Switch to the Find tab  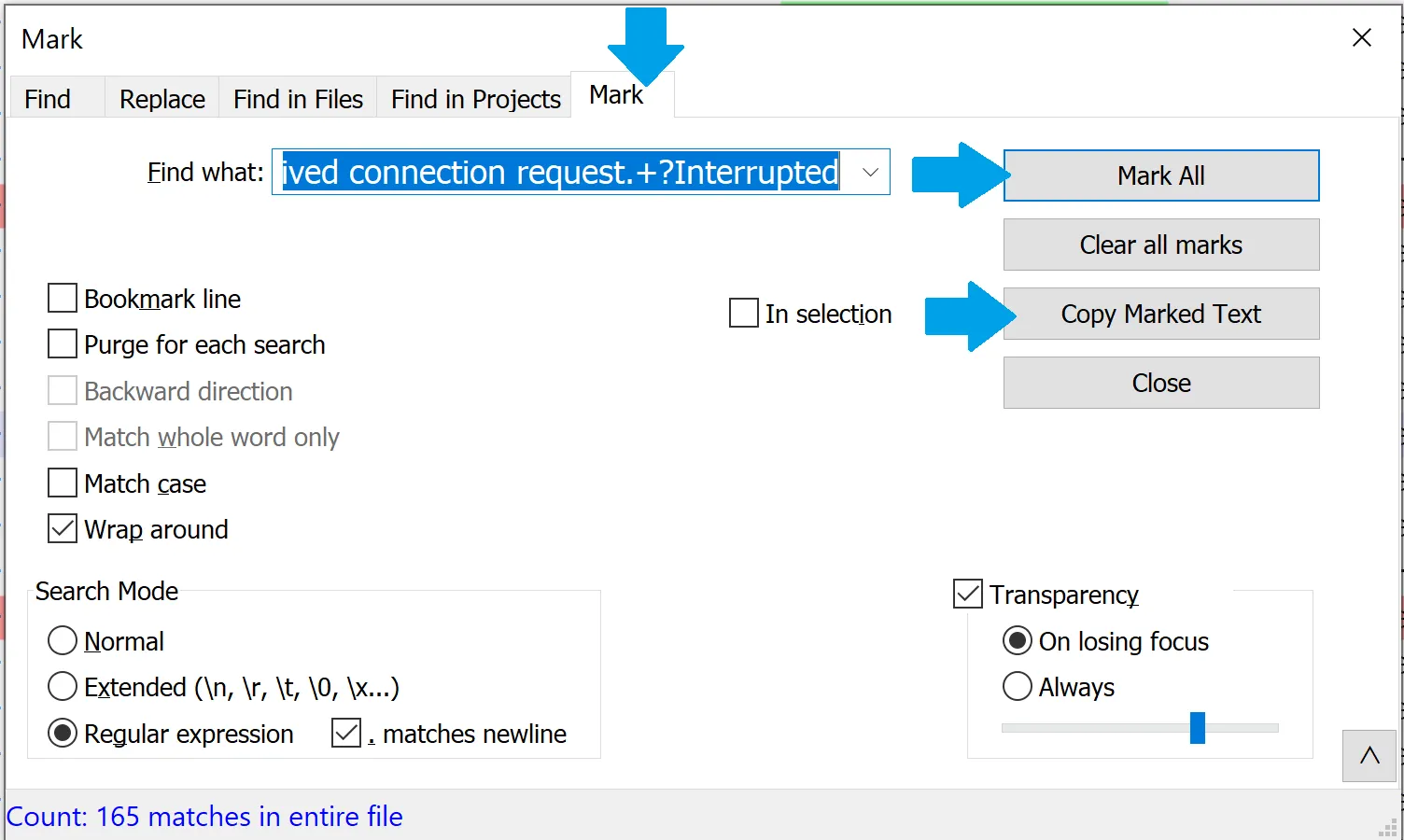tap(48, 99)
